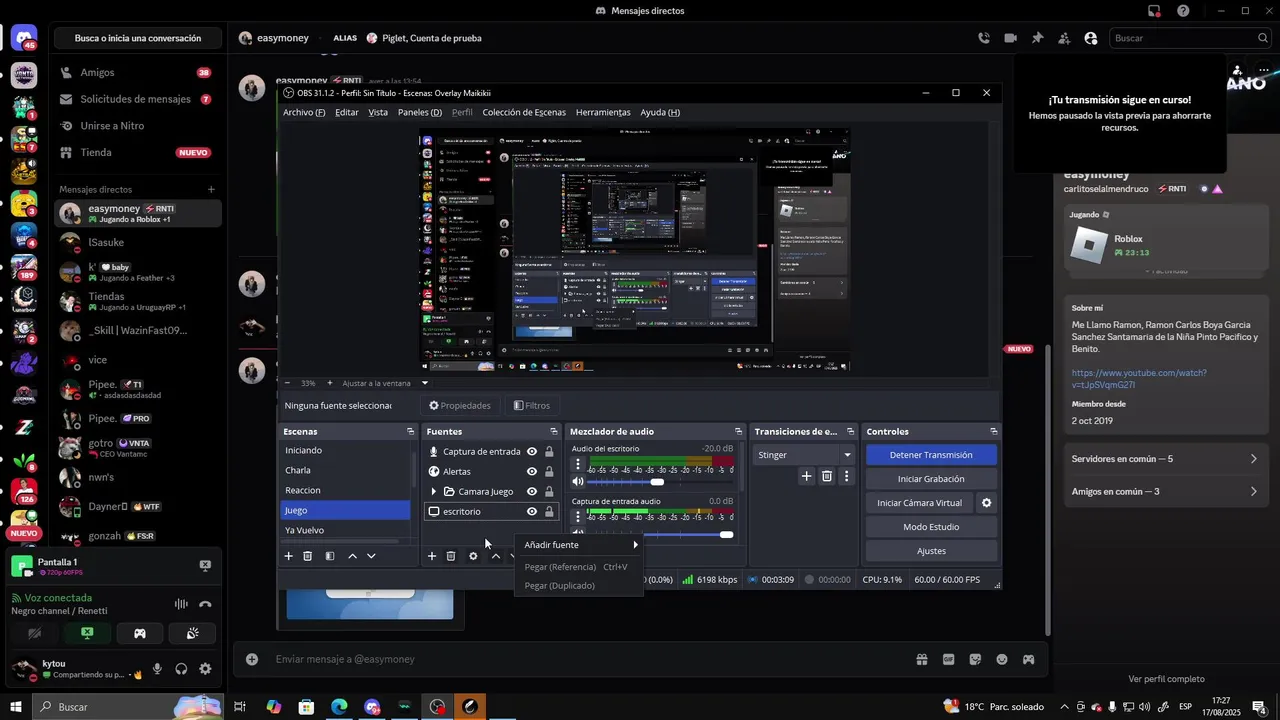Disconnect from the Discord voice channel
The image size is (1280, 720).
coord(205,604)
